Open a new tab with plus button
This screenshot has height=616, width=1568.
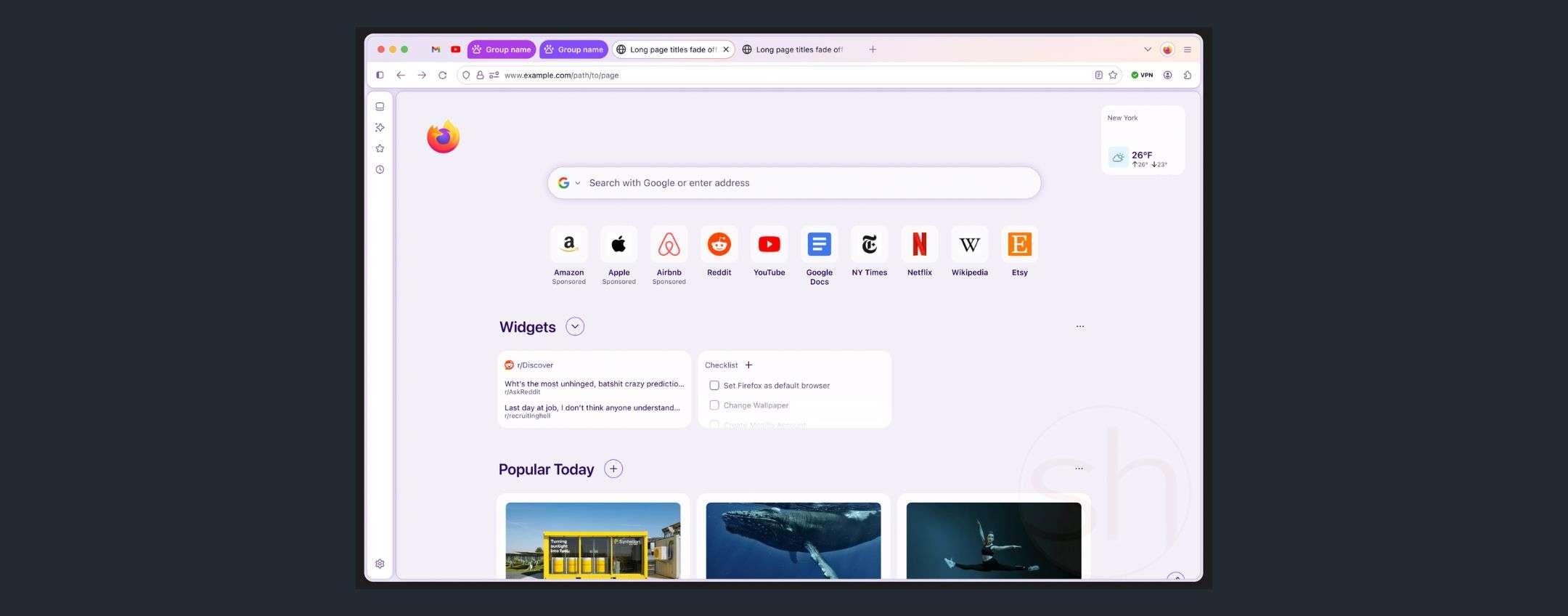[873, 49]
